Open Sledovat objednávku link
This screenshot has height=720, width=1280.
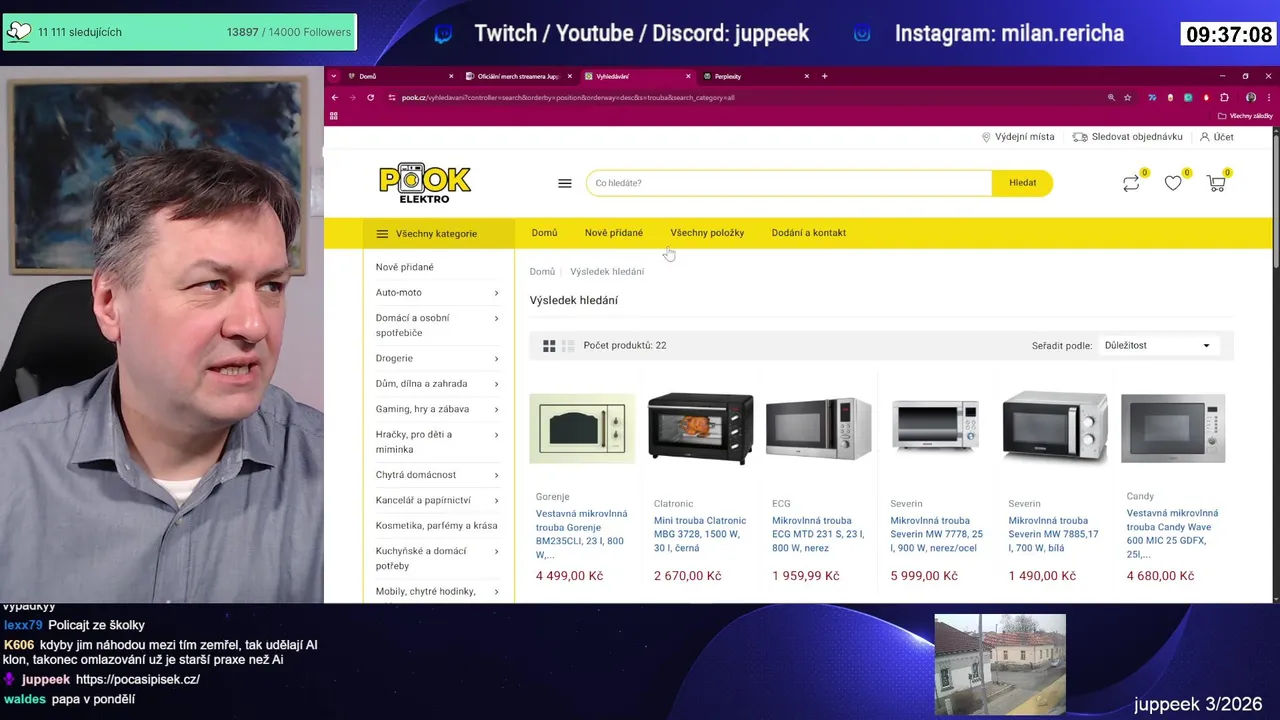(1128, 137)
